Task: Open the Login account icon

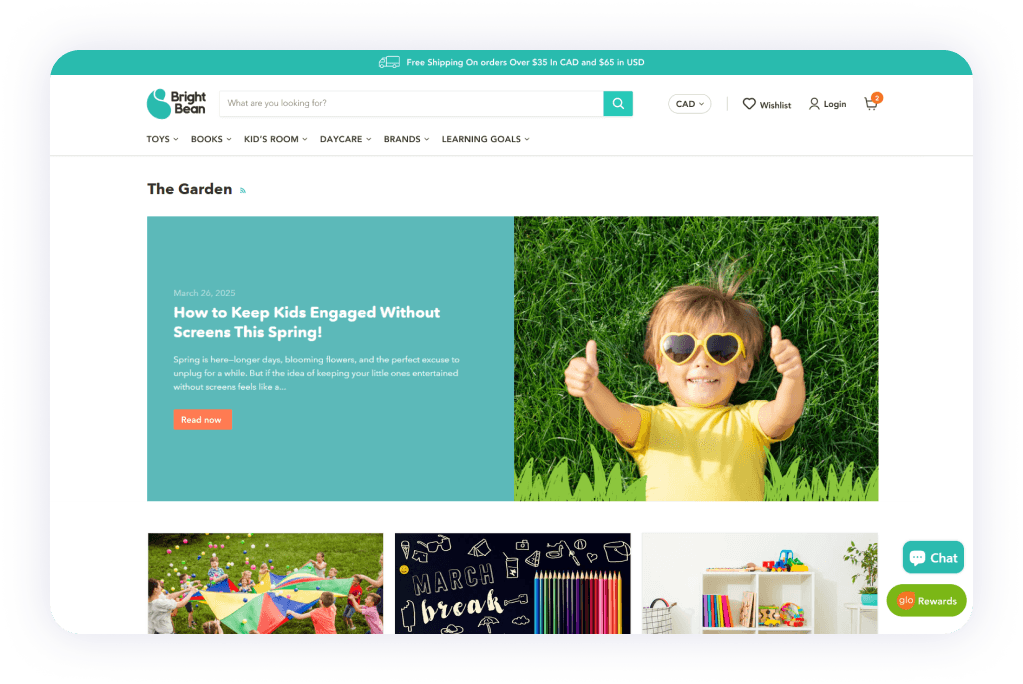Action: click(x=814, y=104)
